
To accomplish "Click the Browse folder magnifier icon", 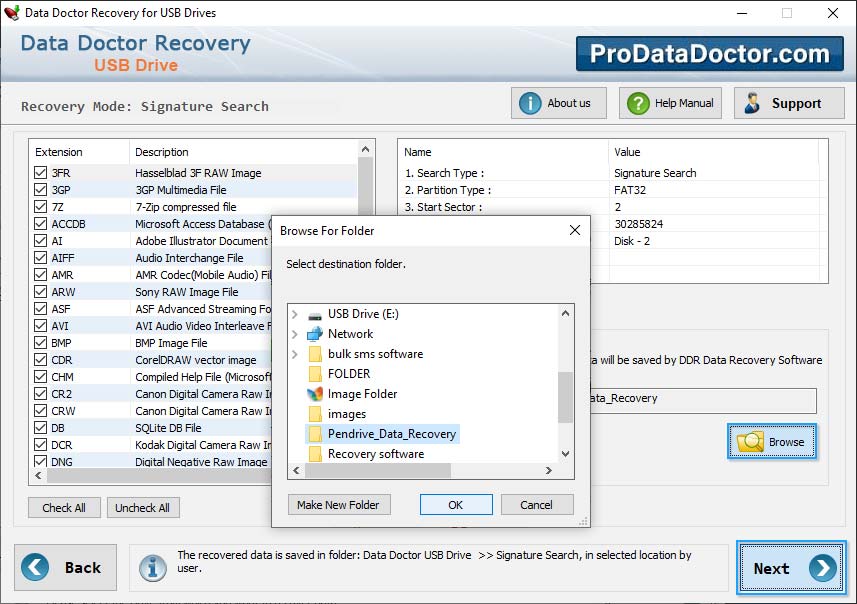I will pos(750,441).
